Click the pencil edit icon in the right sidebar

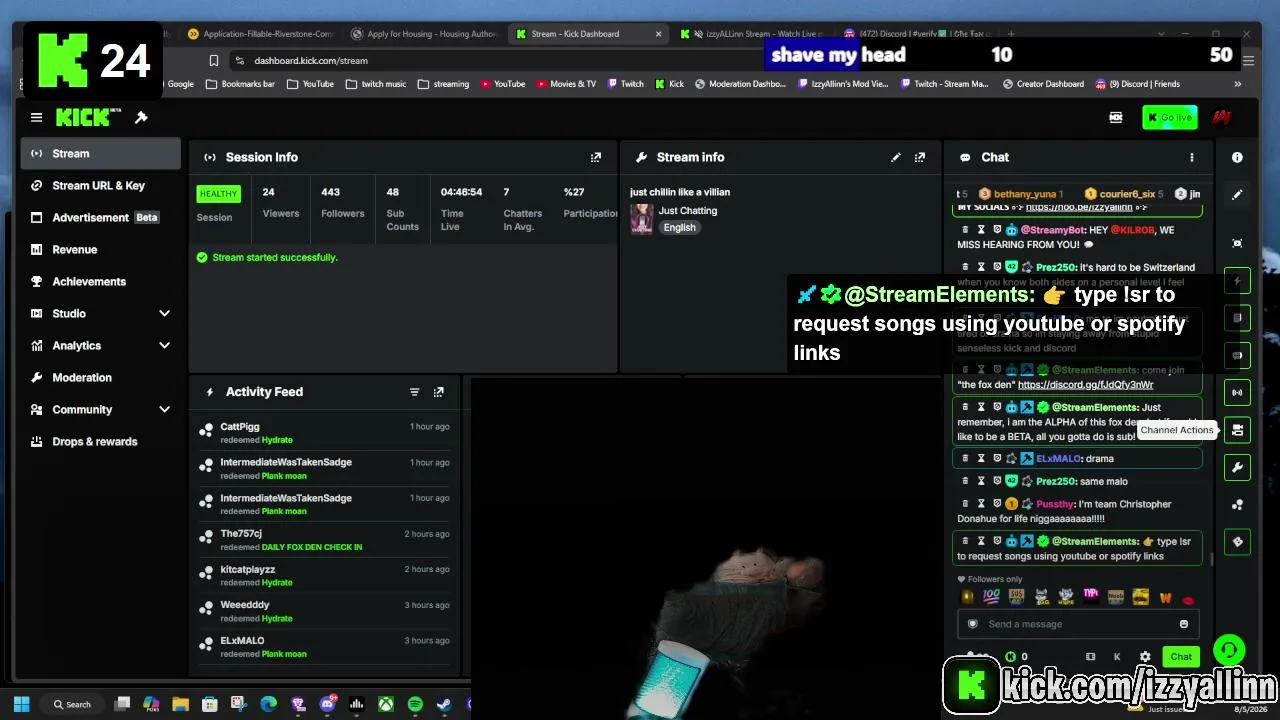(x=1237, y=195)
